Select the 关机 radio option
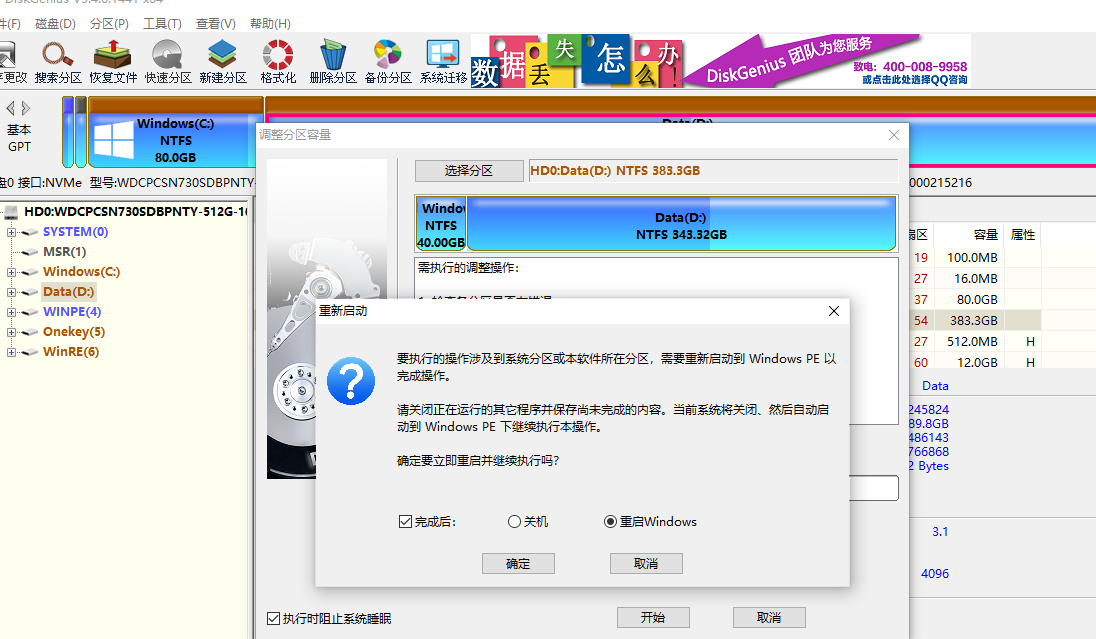Screen dimensions: 1096x639 [x=515, y=522]
